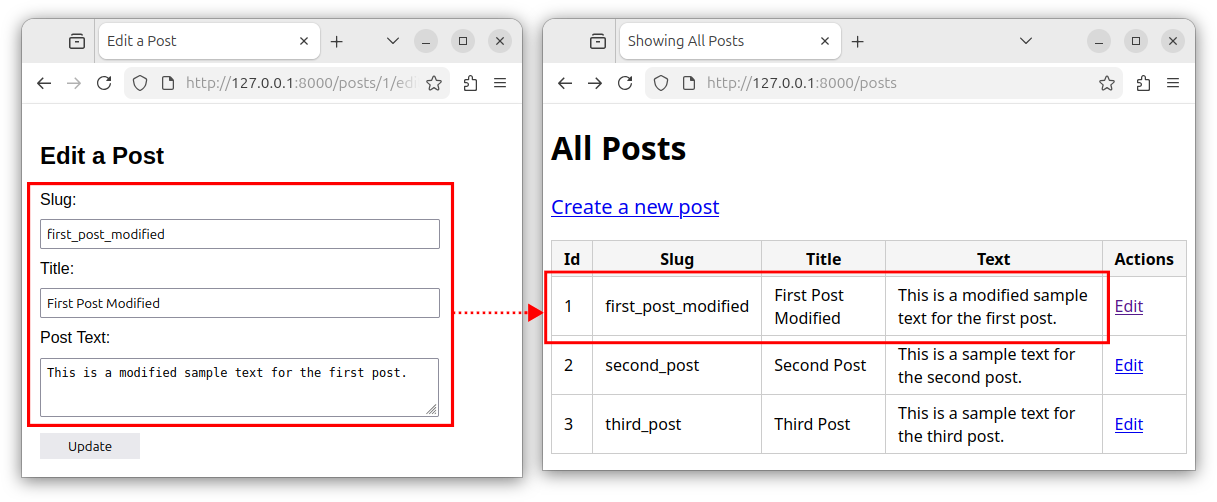Click the Slug input field
1217x502 pixels.
(240, 234)
